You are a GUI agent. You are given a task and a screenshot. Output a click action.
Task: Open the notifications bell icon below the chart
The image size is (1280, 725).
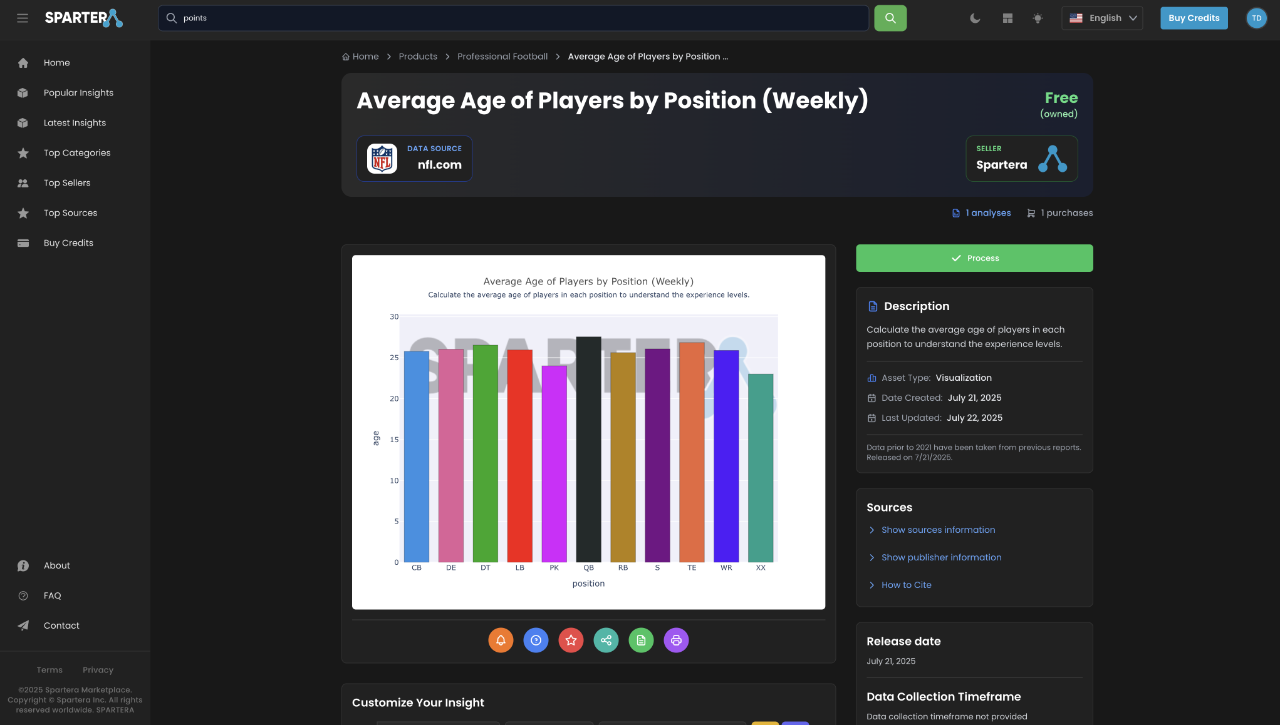point(501,640)
